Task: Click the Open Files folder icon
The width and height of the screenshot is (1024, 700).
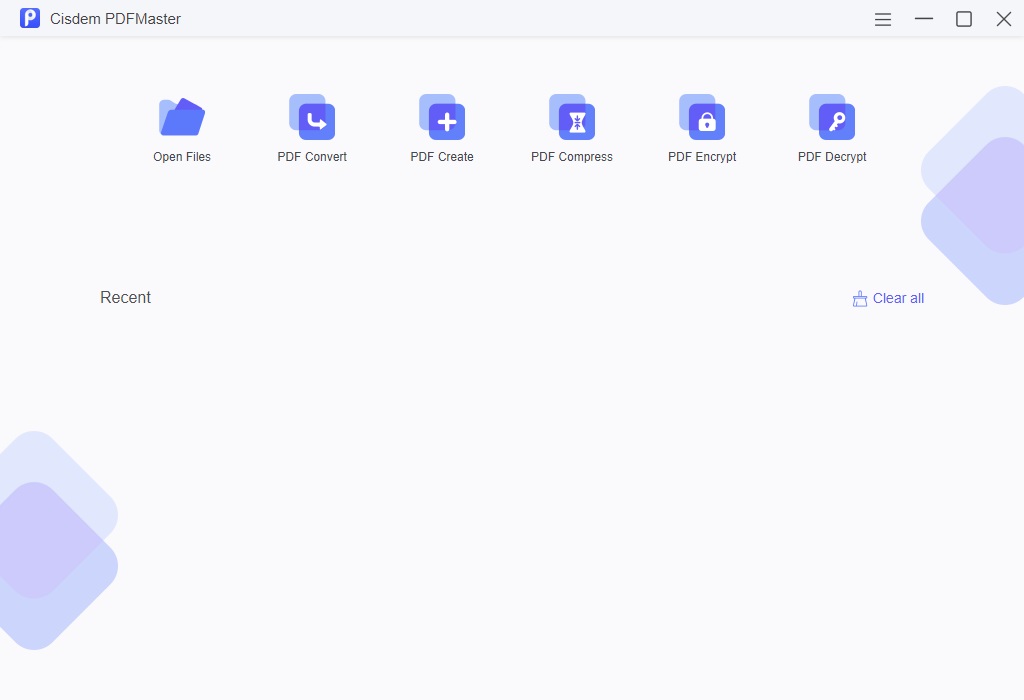Action: tap(182, 118)
